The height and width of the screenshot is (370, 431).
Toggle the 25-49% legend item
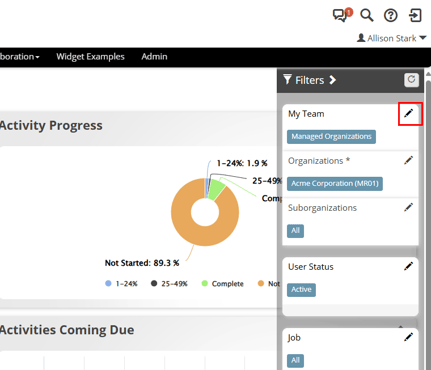(169, 284)
